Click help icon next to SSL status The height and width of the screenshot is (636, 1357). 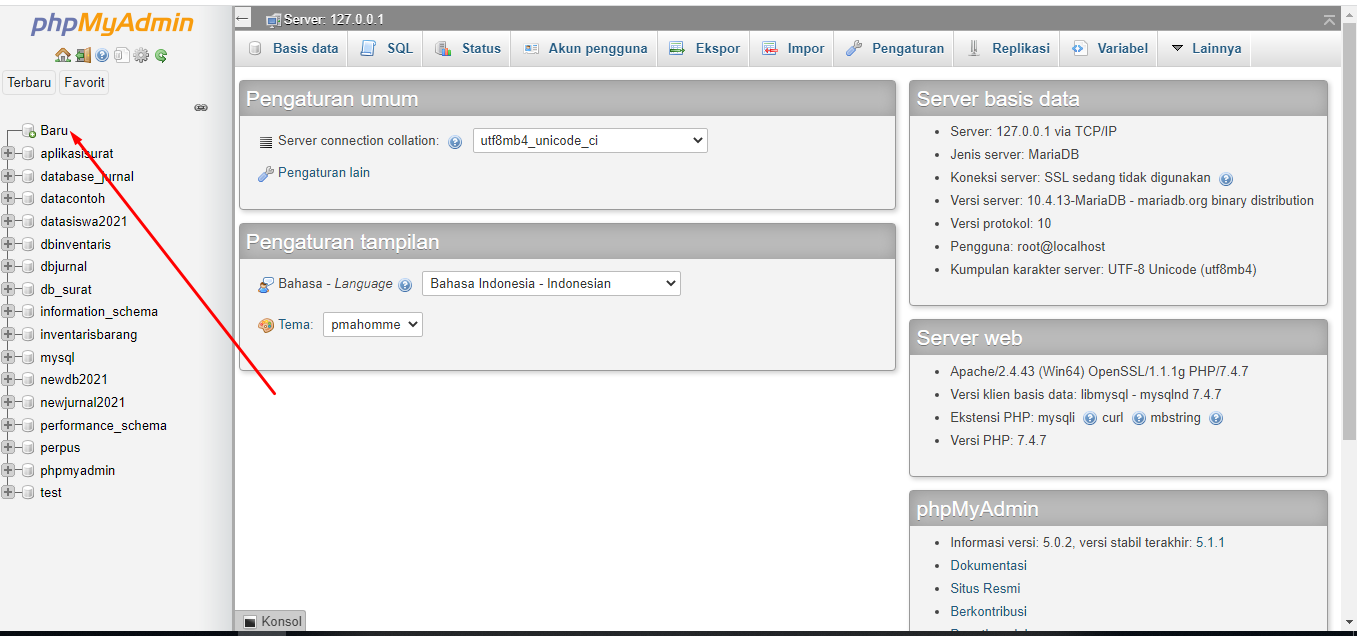pos(1226,179)
